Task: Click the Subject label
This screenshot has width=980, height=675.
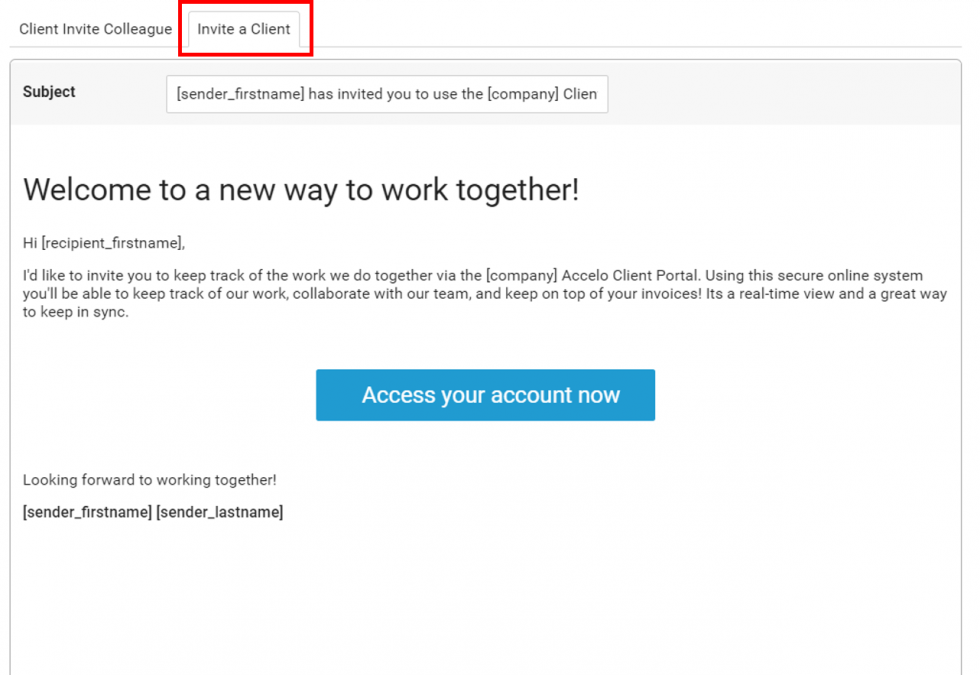Action: coord(49,92)
